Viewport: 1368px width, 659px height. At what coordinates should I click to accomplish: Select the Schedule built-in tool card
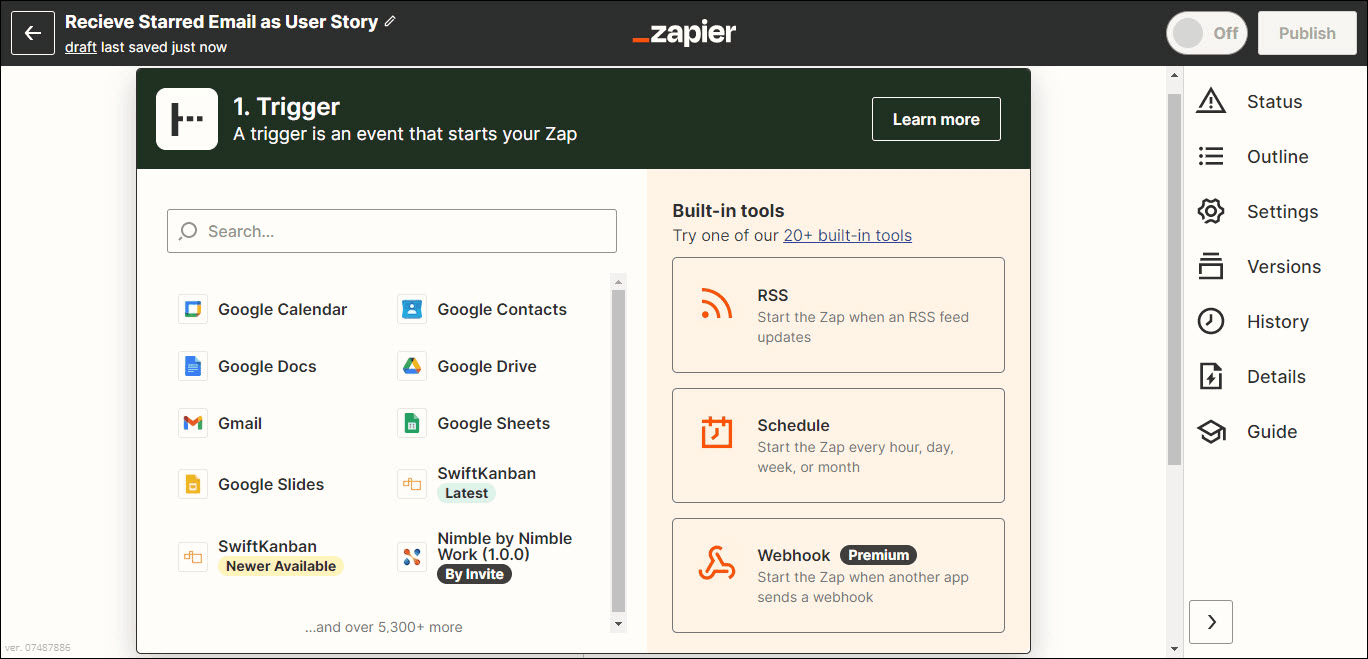click(838, 445)
